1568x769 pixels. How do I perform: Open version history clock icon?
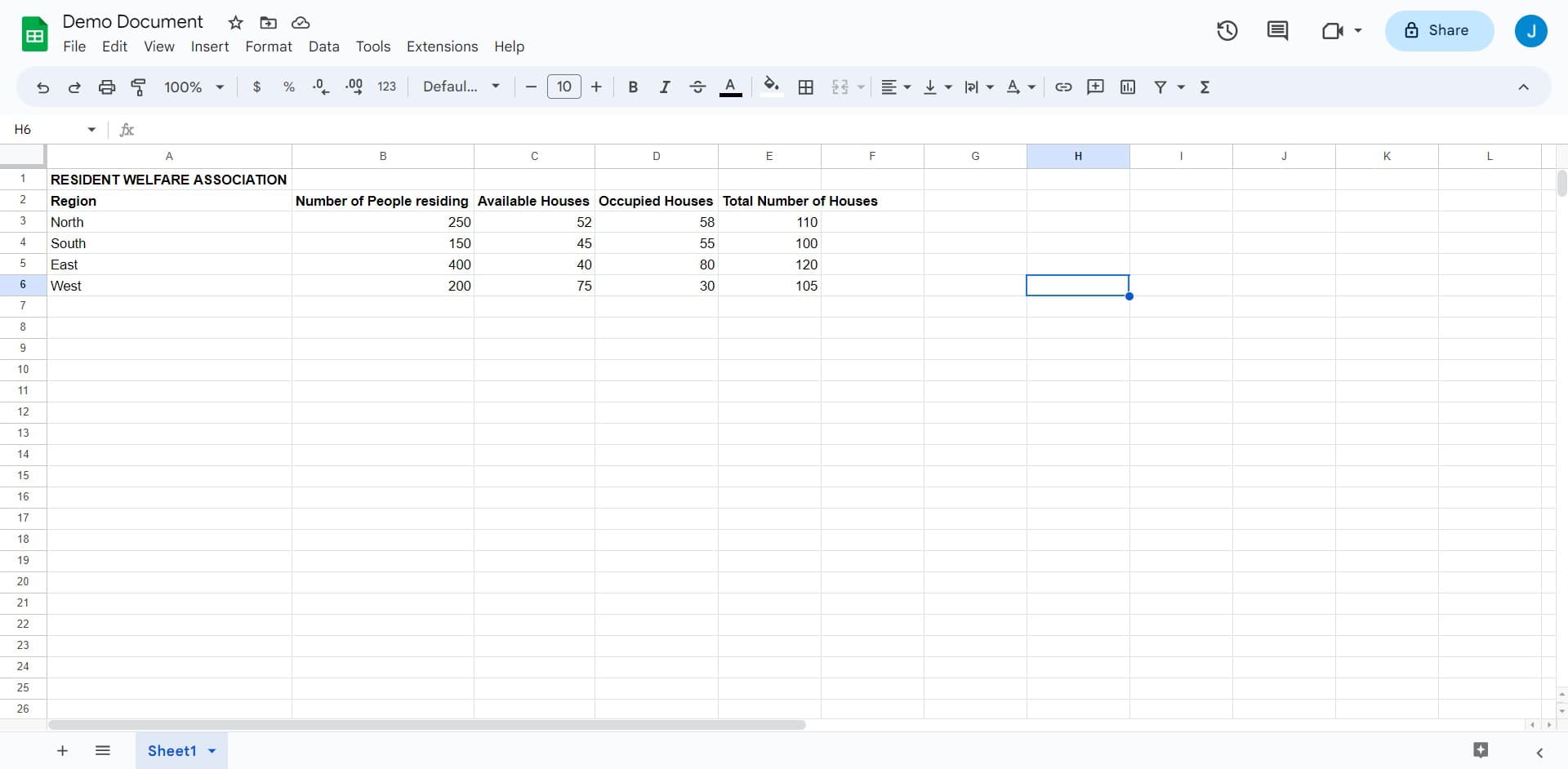click(1227, 31)
